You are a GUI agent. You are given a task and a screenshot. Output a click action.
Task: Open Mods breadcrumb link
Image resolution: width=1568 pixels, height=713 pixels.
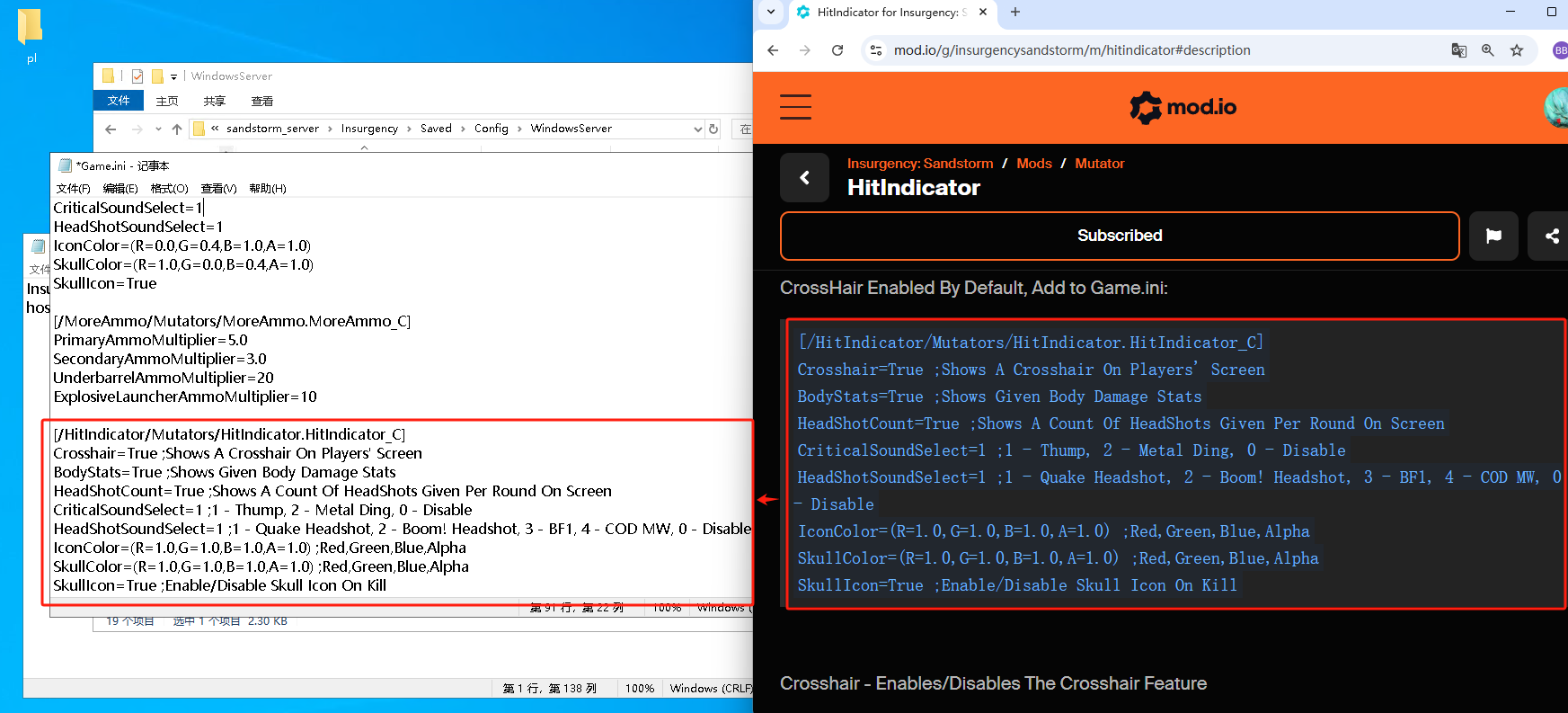tap(1034, 164)
